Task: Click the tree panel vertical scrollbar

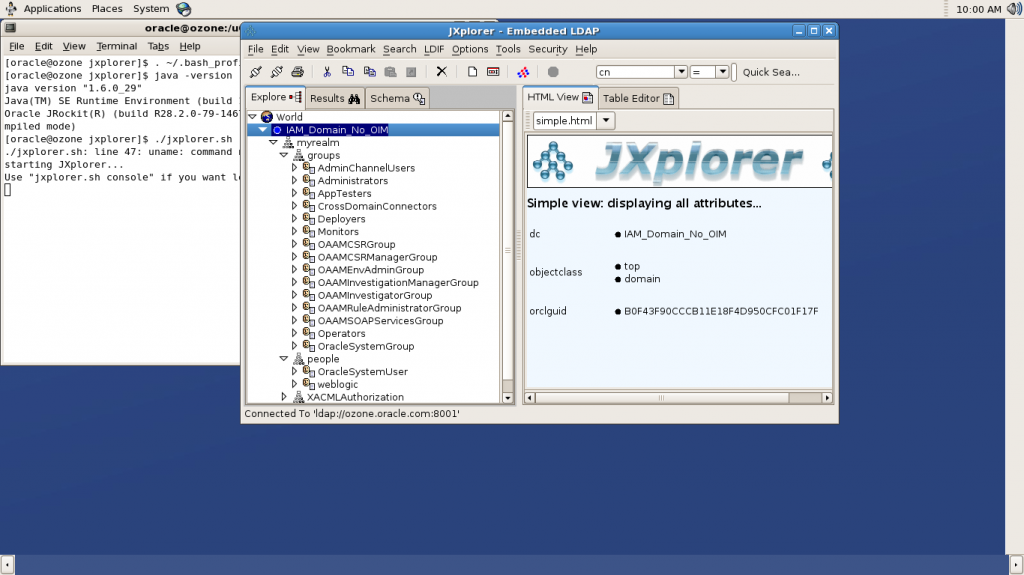Action: coord(507,250)
